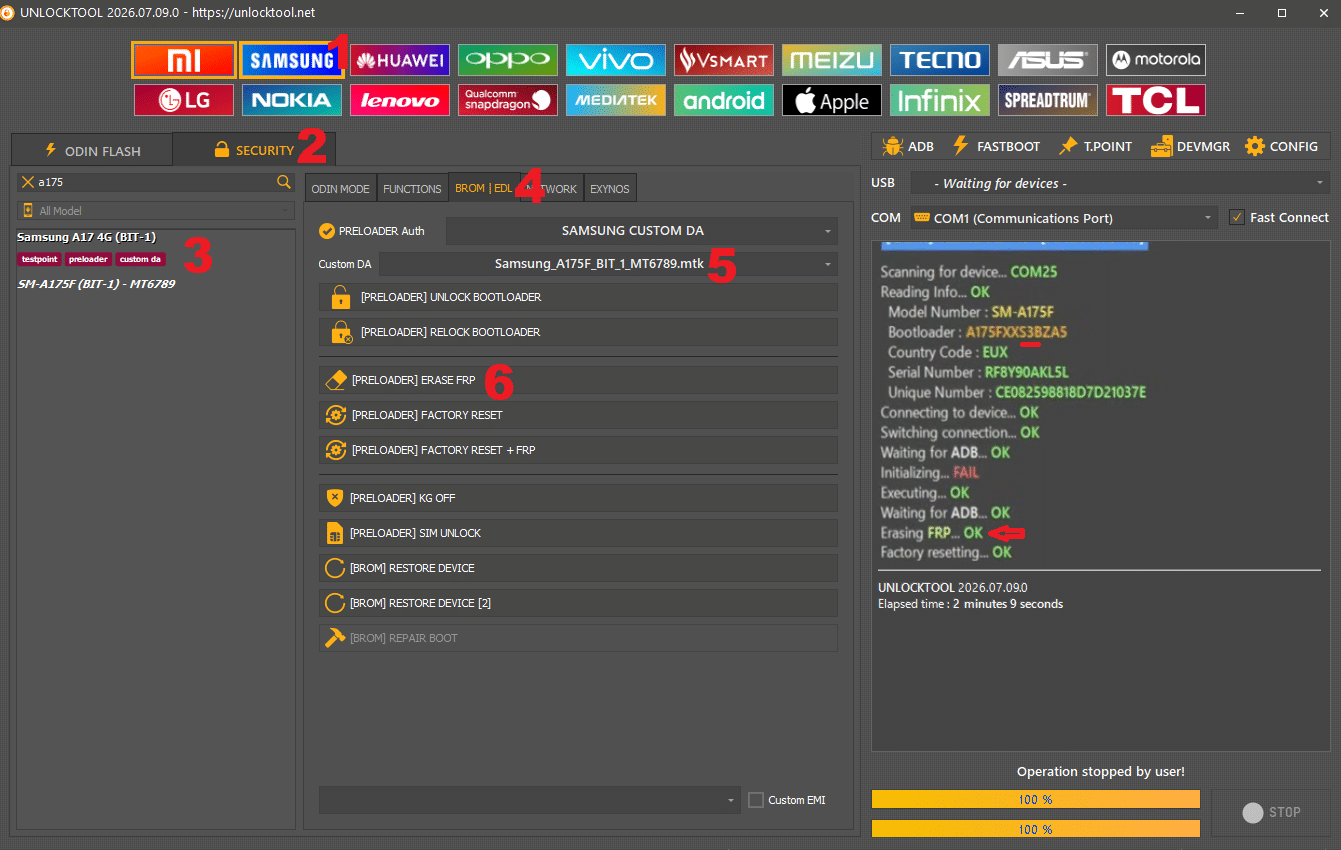The height and width of the screenshot is (850, 1341).
Task: Expand the All Model dropdown
Action: tap(156, 211)
